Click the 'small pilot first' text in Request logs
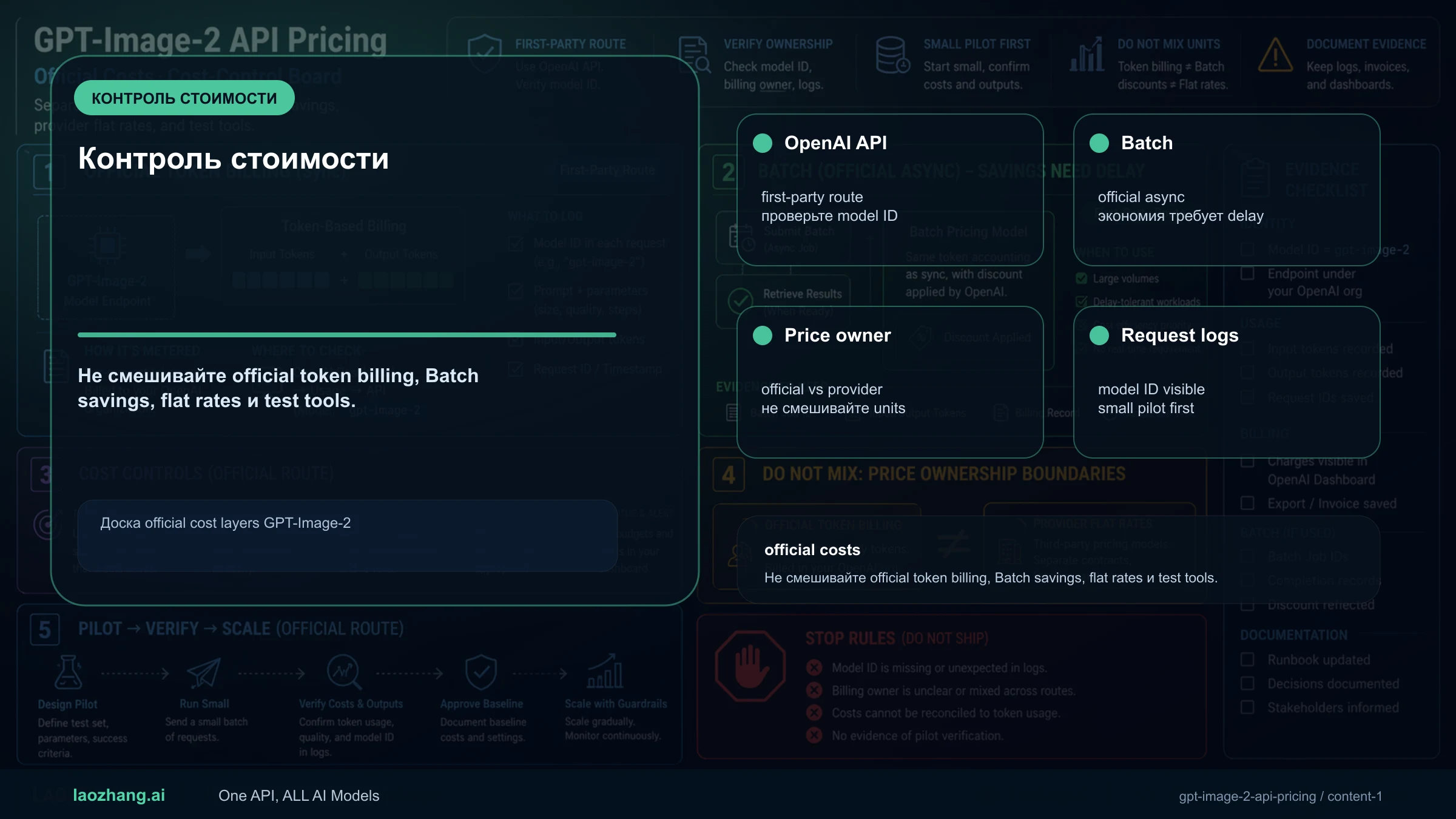Image resolution: width=1456 pixels, height=819 pixels. click(1146, 408)
